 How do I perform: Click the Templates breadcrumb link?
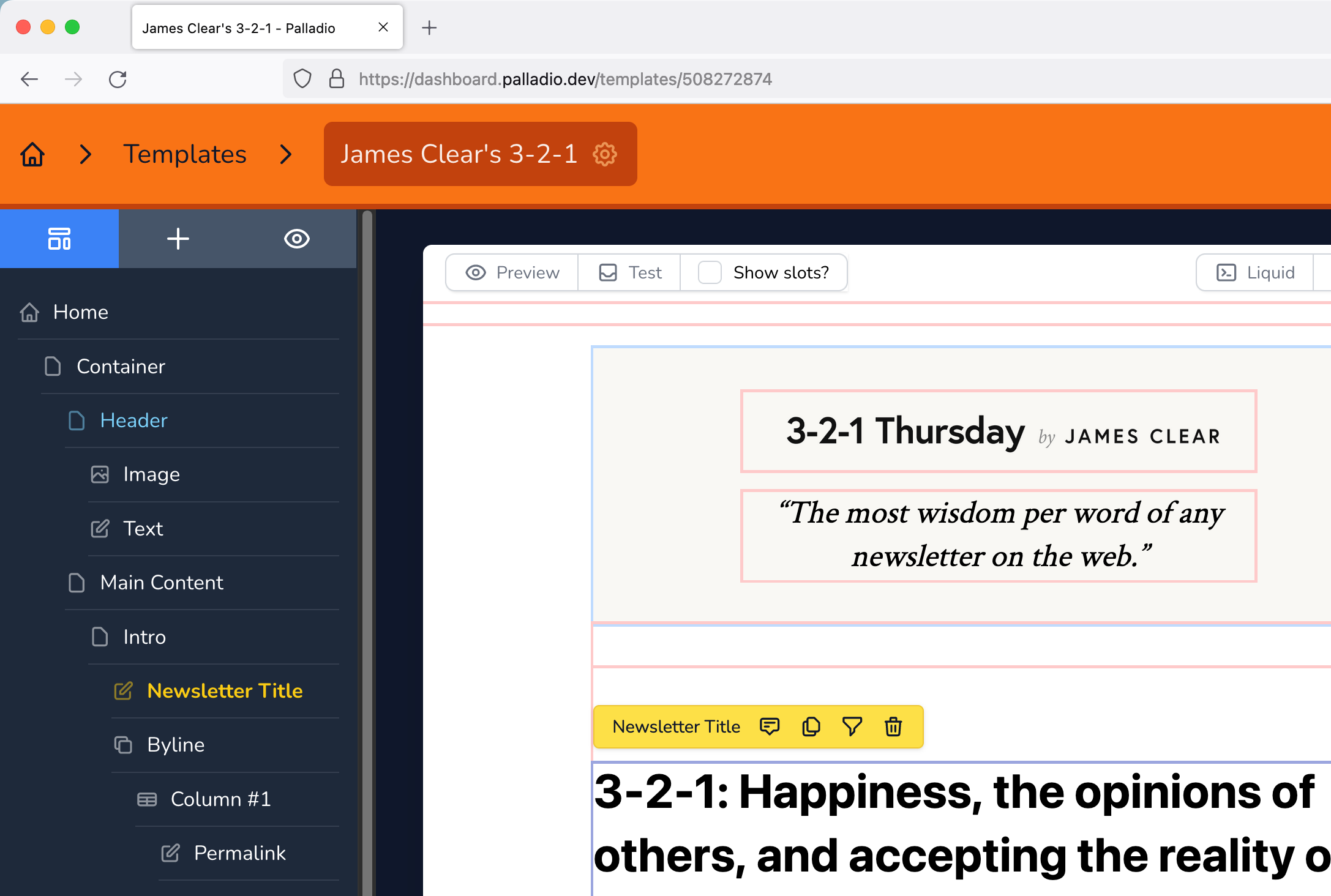(185, 154)
